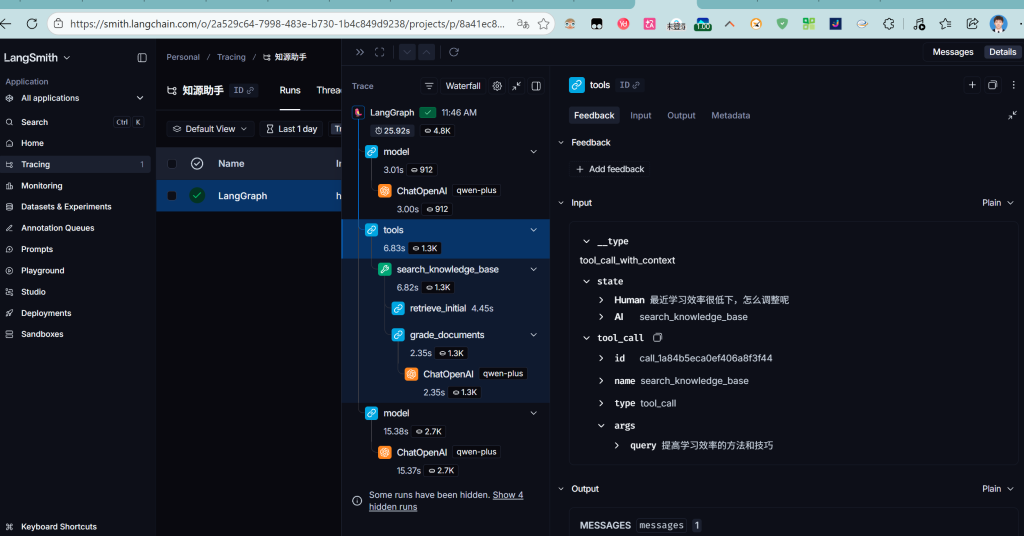1024x536 pixels.
Task: Jump to the Output tab
Action: (681, 116)
